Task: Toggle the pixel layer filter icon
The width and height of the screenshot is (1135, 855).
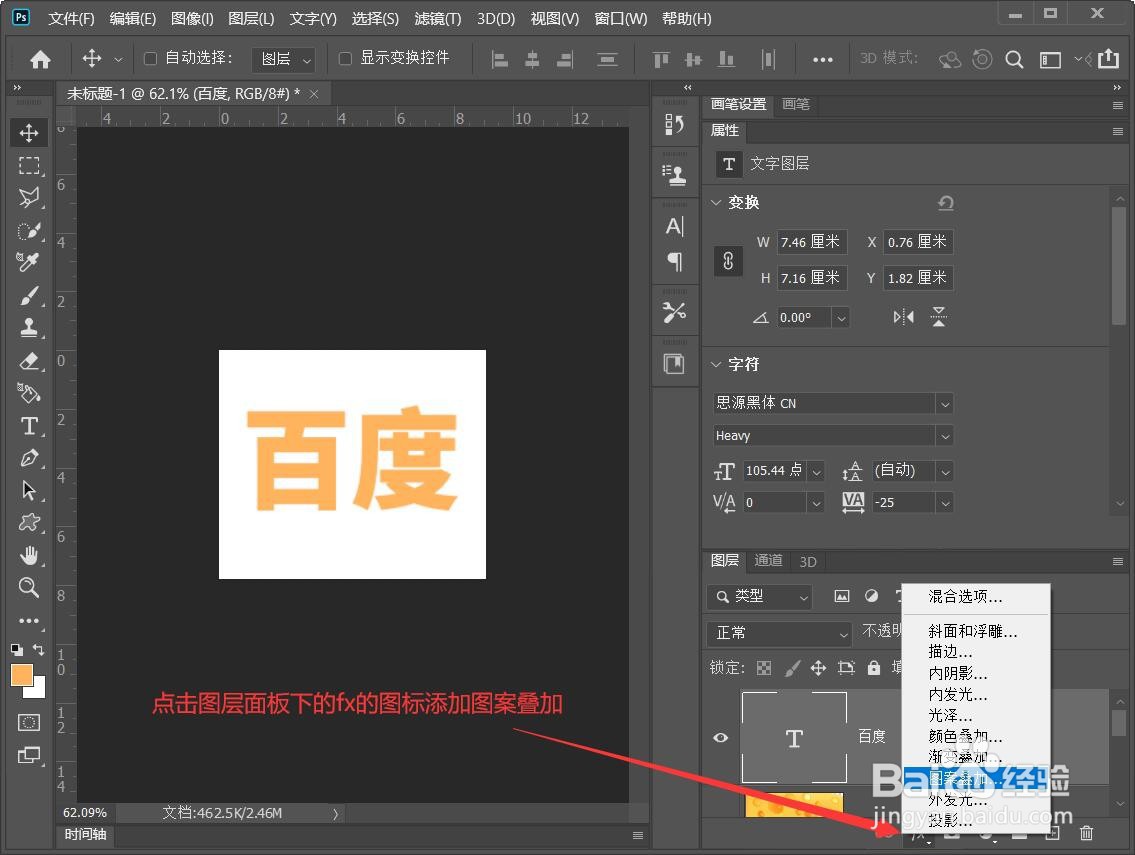Action: [x=842, y=596]
